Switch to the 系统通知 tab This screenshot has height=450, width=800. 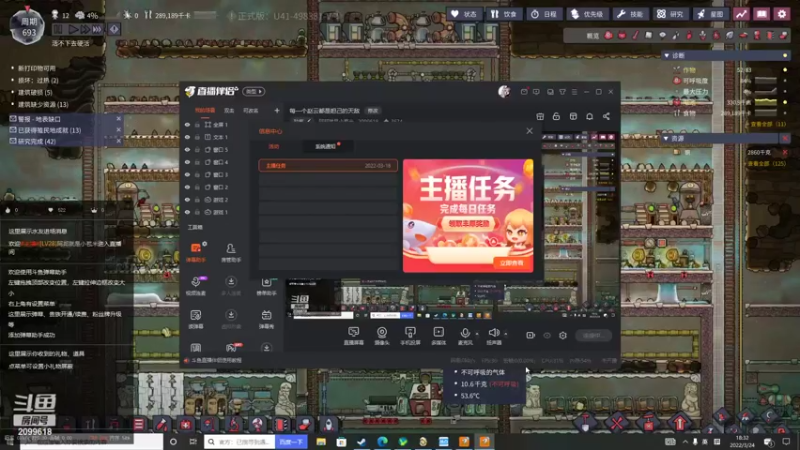tap(325, 146)
